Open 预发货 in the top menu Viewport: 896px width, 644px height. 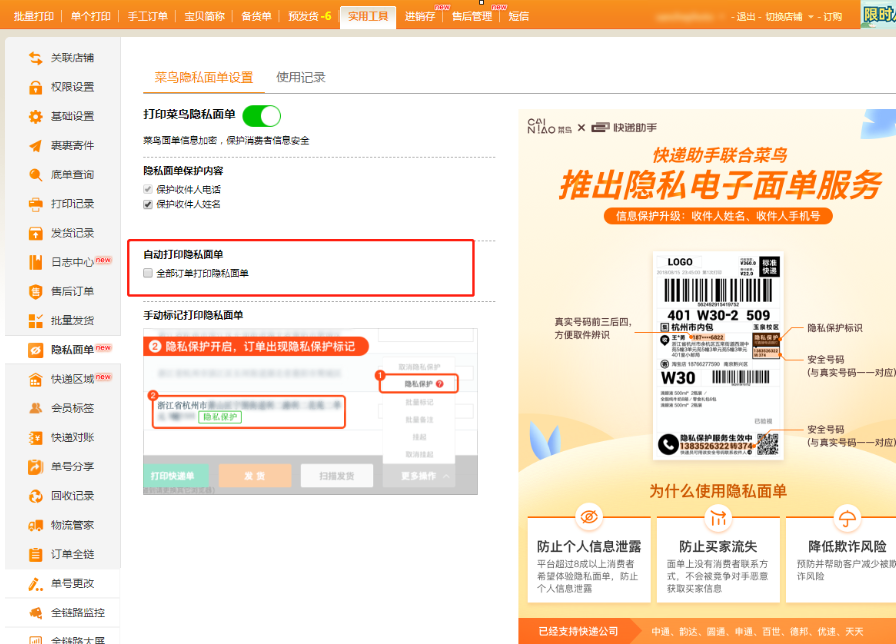pos(310,16)
